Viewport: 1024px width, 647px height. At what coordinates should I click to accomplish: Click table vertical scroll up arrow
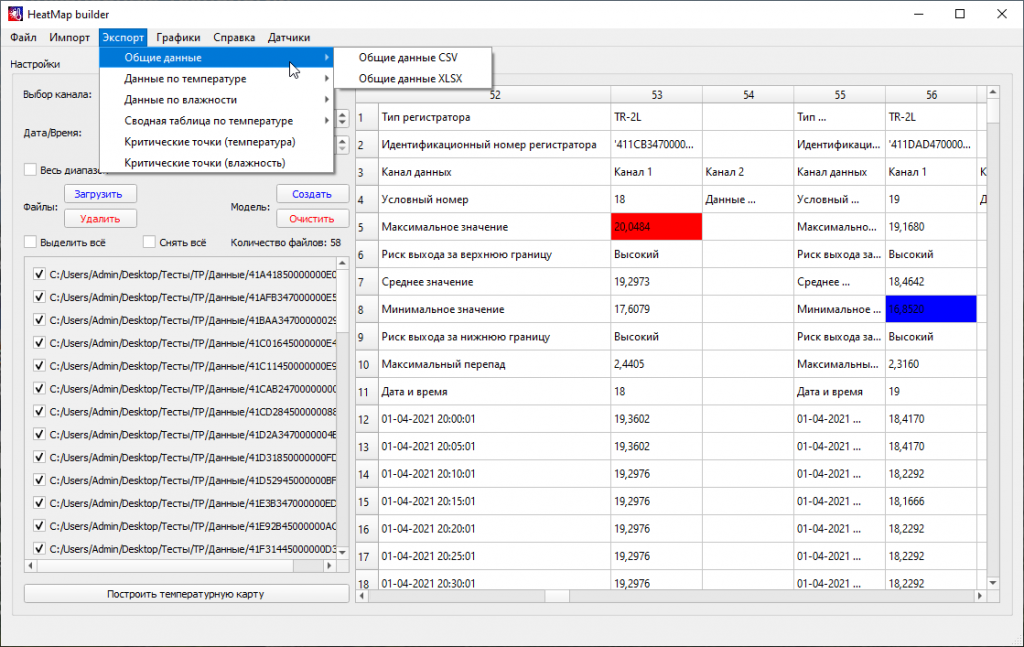click(993, 92)
